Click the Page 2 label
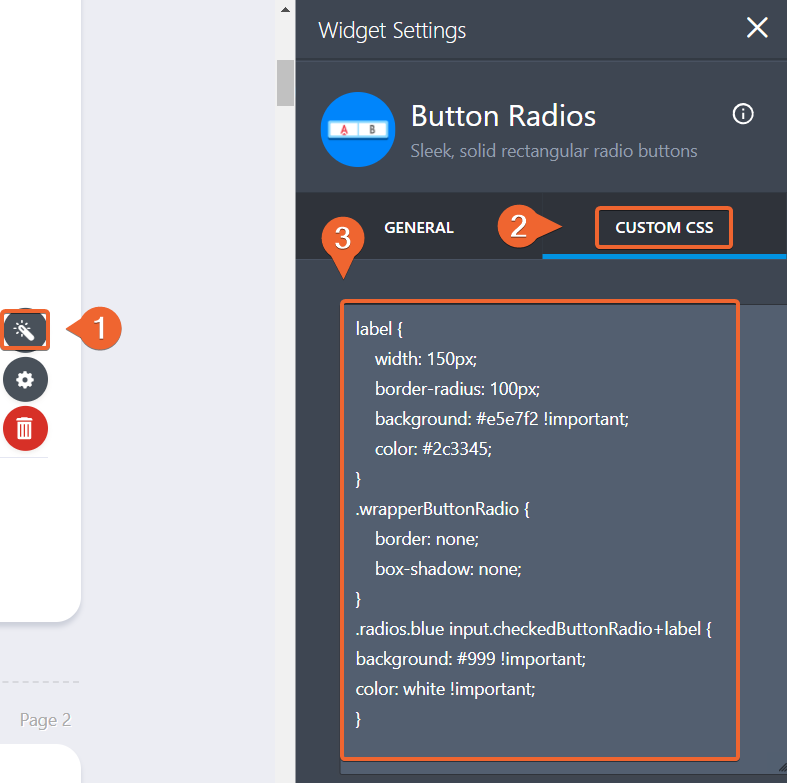 [46, 720]
